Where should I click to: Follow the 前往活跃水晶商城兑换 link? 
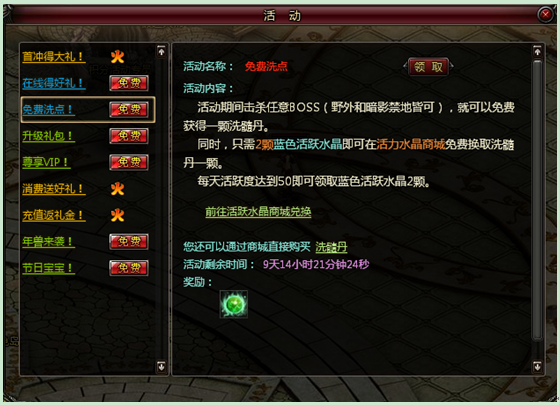pyautogui.click(x=258, y=212)
